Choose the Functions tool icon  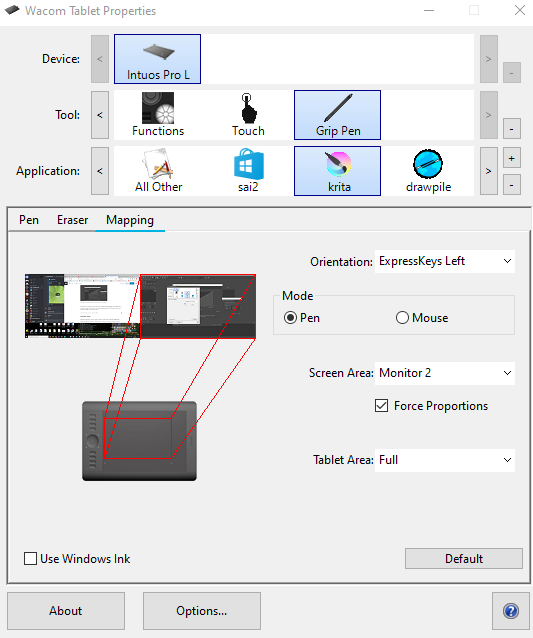click(x=158, y=115)
